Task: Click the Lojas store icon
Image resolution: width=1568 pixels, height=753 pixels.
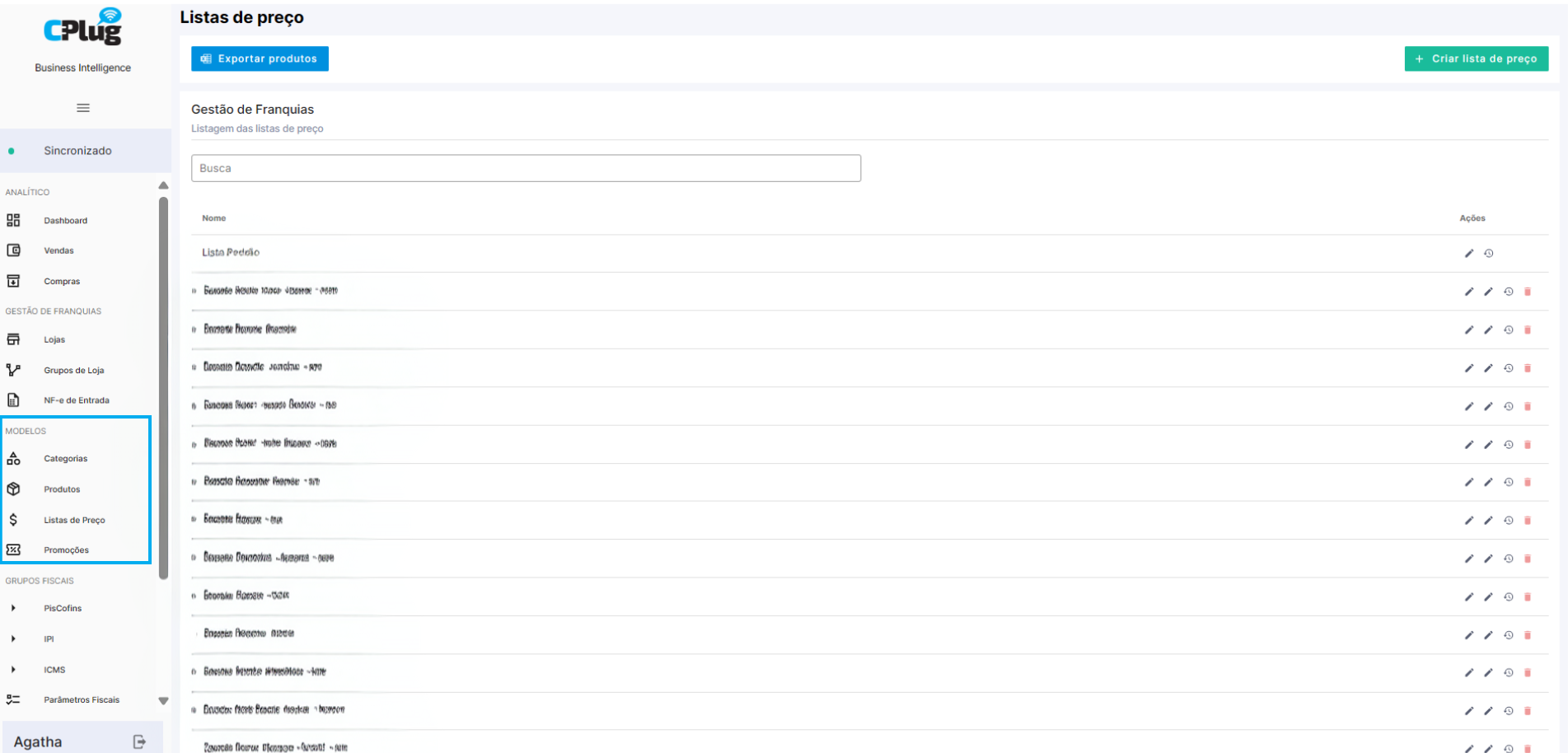Action: [x=13, y=339]
